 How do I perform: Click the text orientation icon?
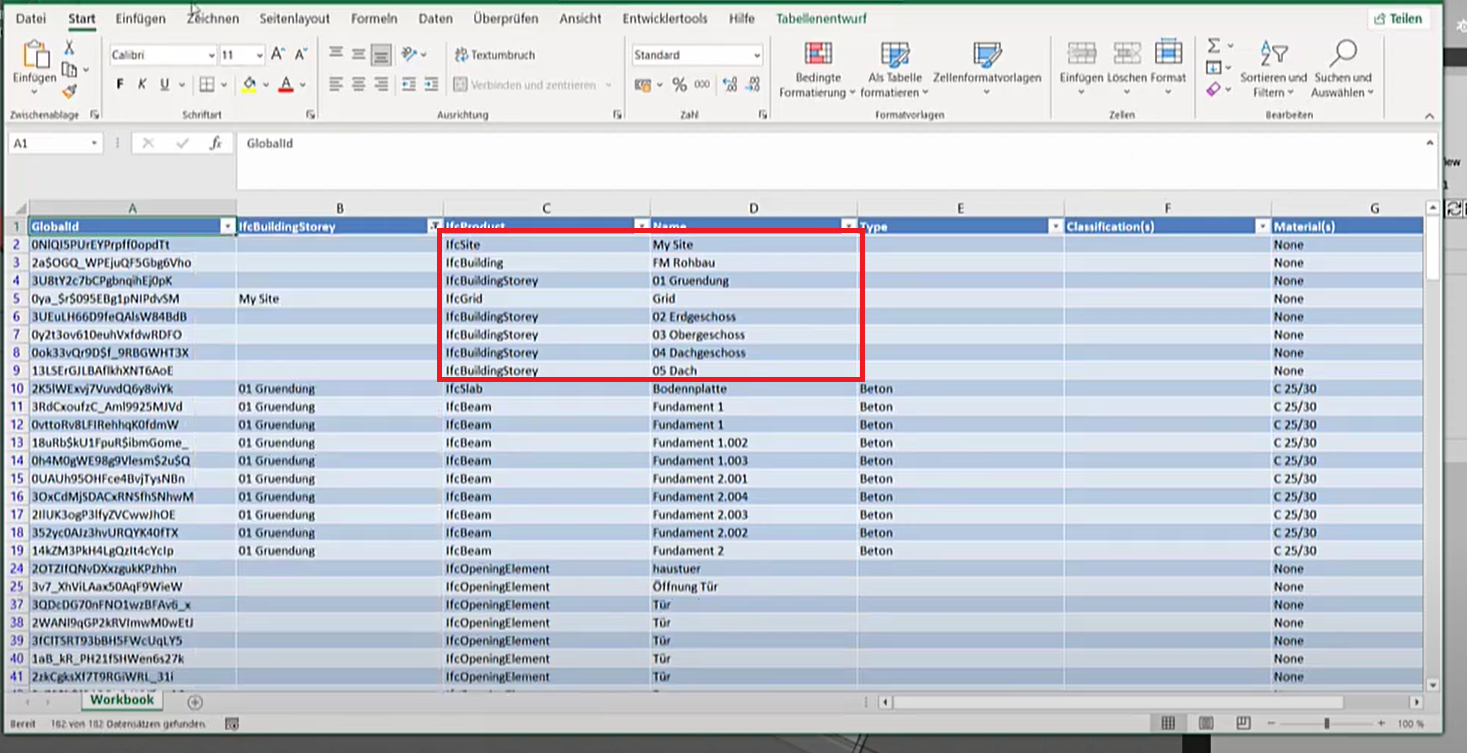pyautogui.click(x=408, y=55)
